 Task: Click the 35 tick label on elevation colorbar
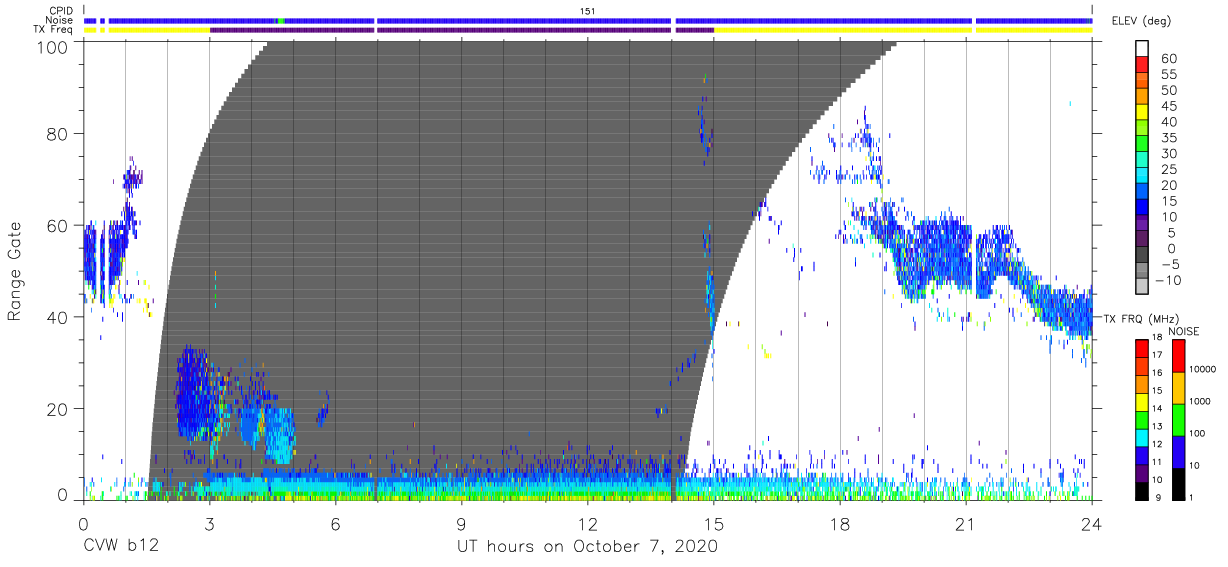1168,138
